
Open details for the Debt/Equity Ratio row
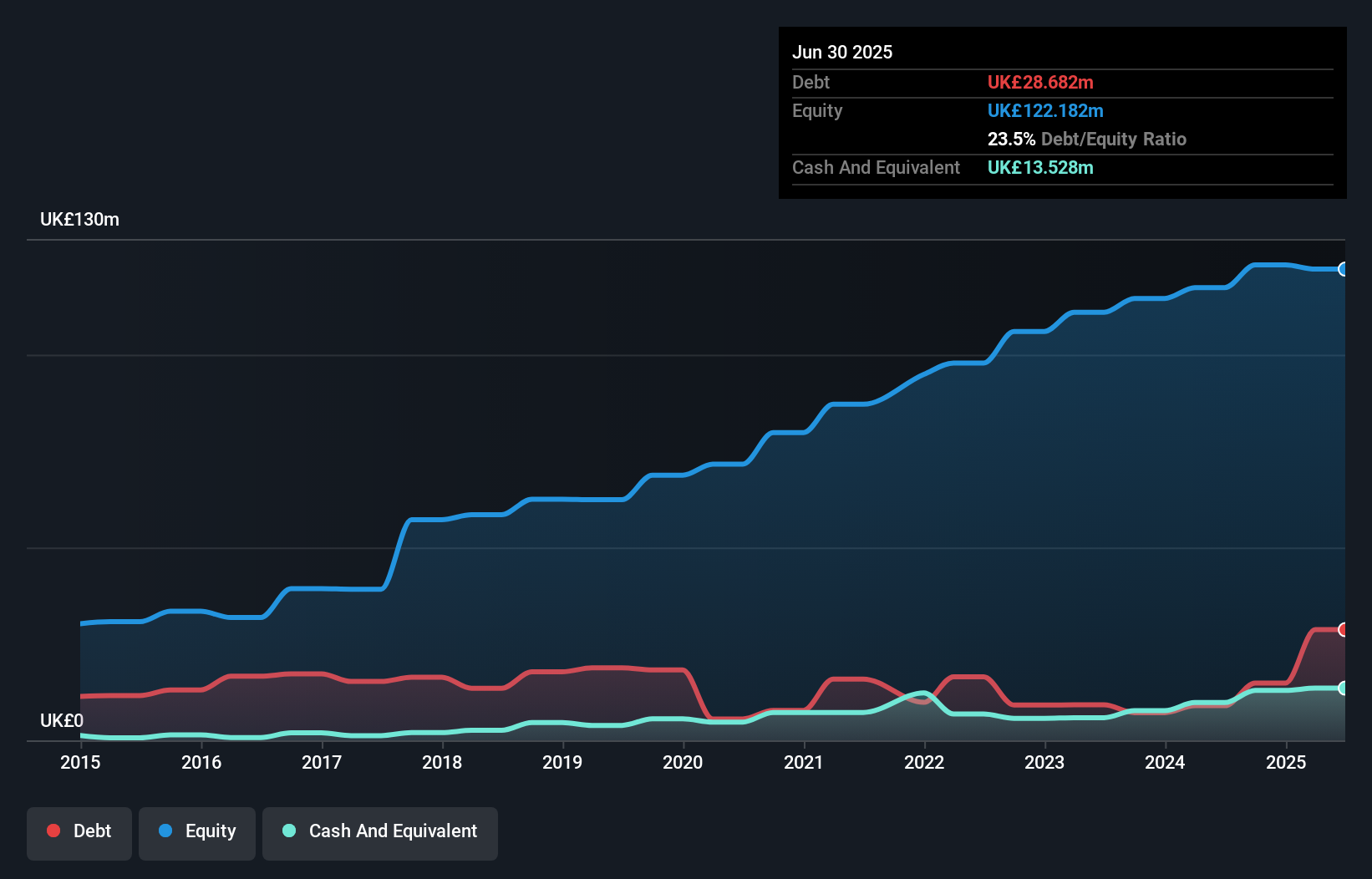(1087, 139)
